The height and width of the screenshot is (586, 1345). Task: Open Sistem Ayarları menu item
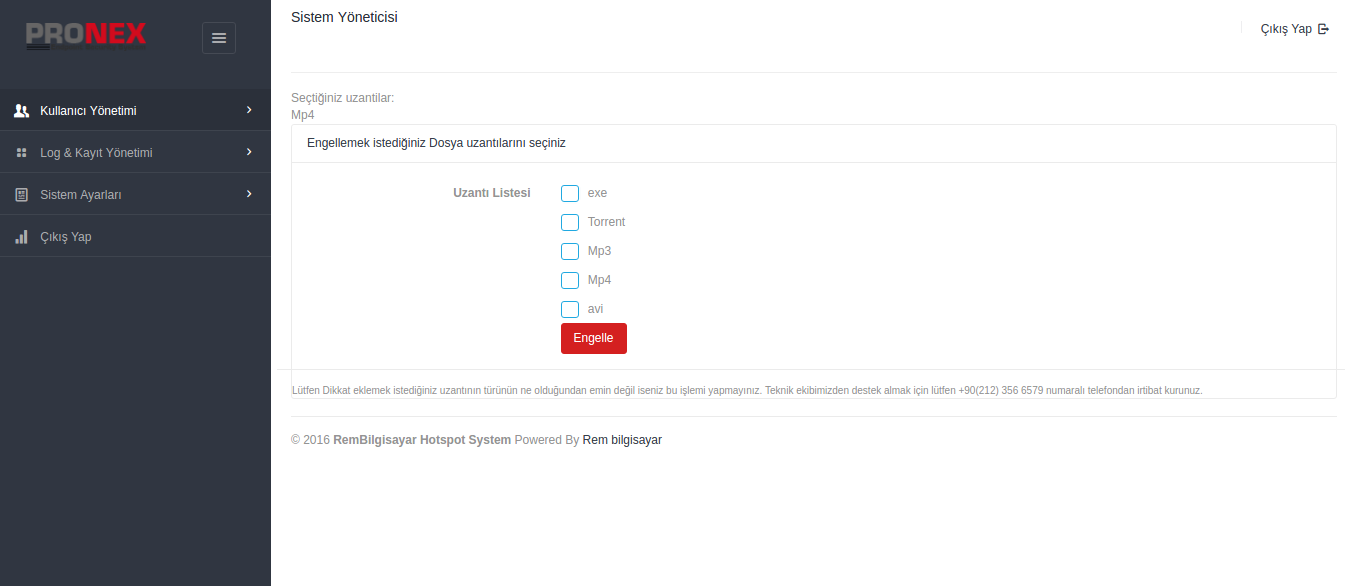[x=135, y=195]
